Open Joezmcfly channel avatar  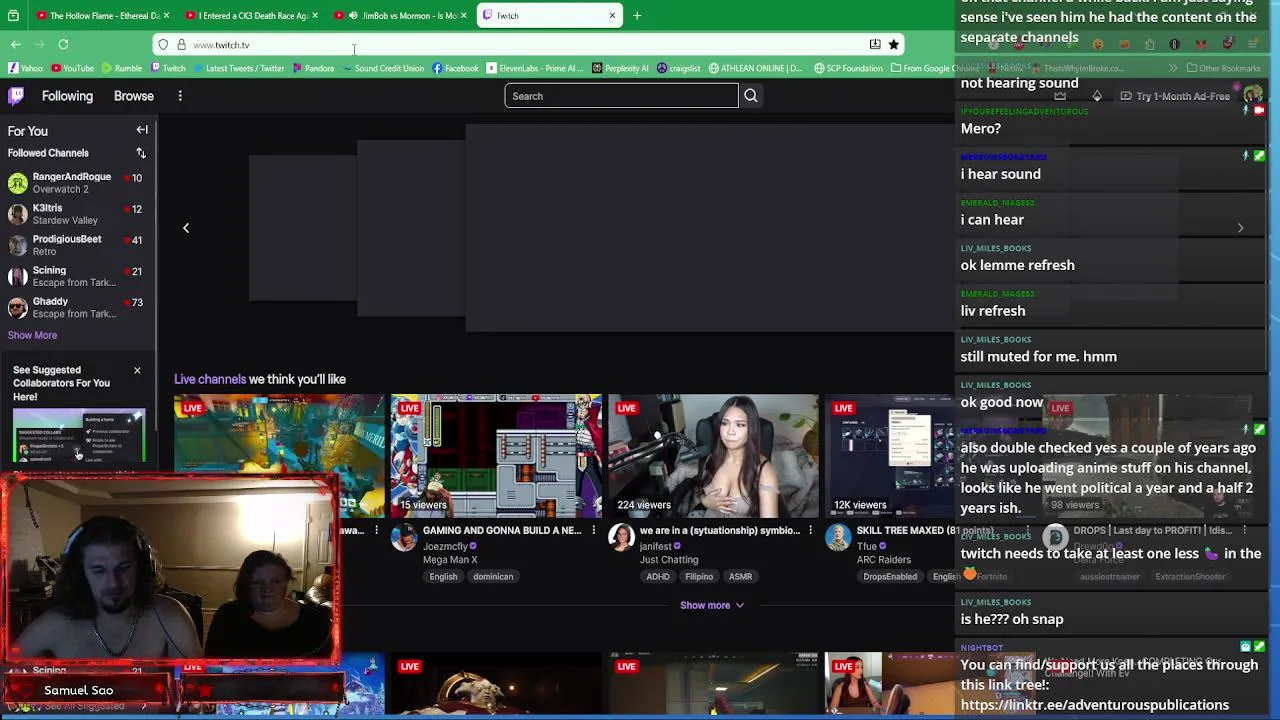click(x=404, y=539)
